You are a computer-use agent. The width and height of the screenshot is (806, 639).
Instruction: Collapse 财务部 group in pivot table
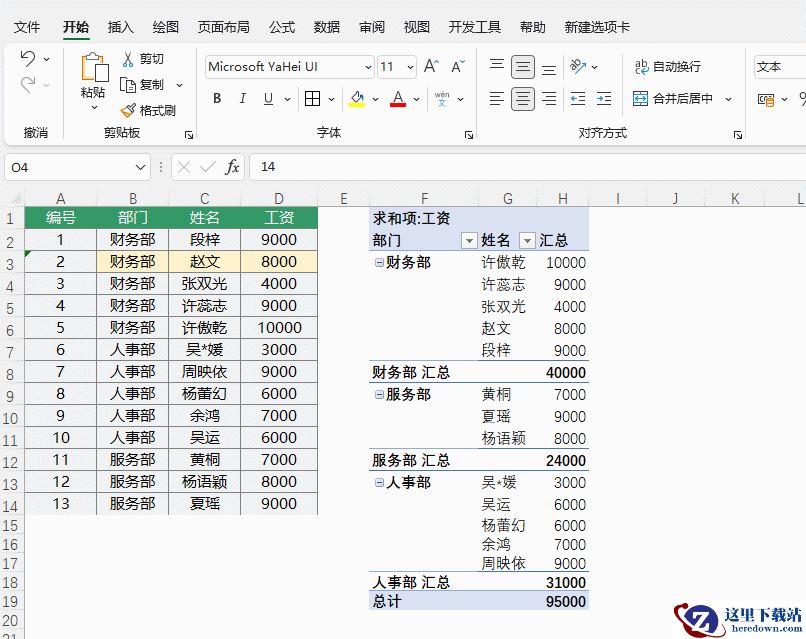379,263
